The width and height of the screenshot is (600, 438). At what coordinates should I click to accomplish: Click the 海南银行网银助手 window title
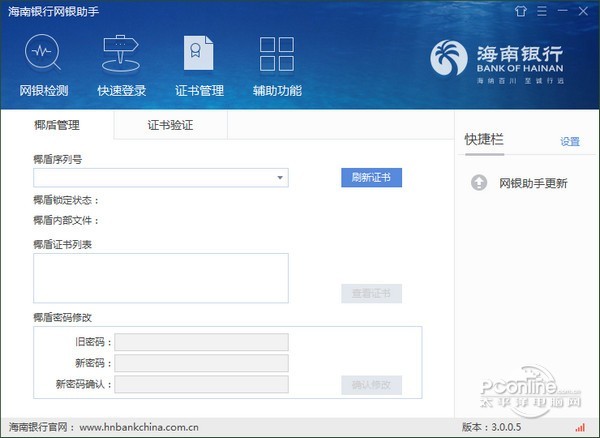[x=53, y=11]
